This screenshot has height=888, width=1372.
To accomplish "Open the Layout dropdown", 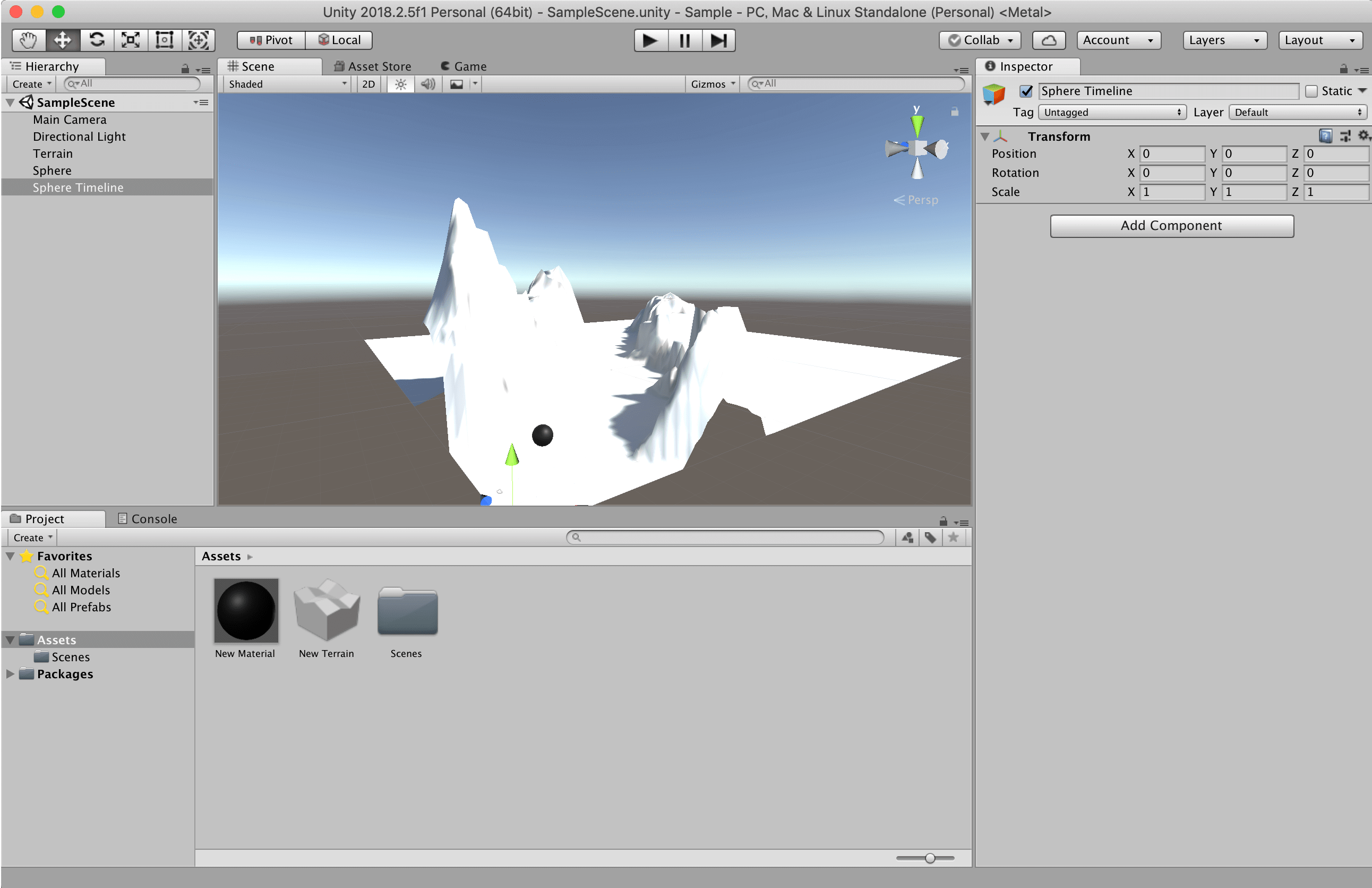I will tap(1320, 40).
